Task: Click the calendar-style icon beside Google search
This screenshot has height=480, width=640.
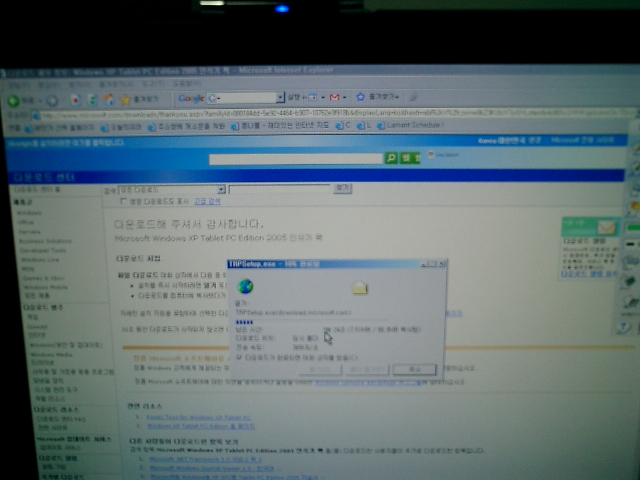Action: 312,97
